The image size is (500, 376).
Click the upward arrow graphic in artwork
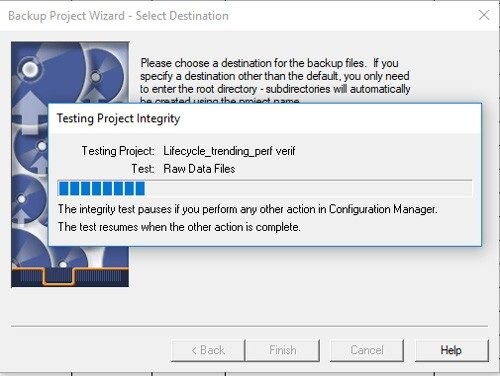point(30,112)
